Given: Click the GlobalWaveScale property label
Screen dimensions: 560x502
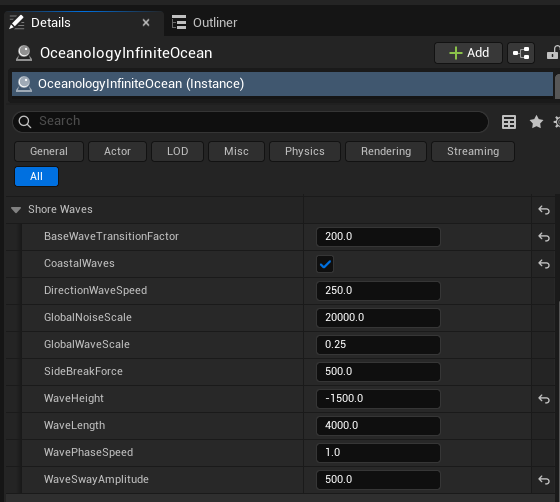Looking at the screenshot, I should [87, 344].
